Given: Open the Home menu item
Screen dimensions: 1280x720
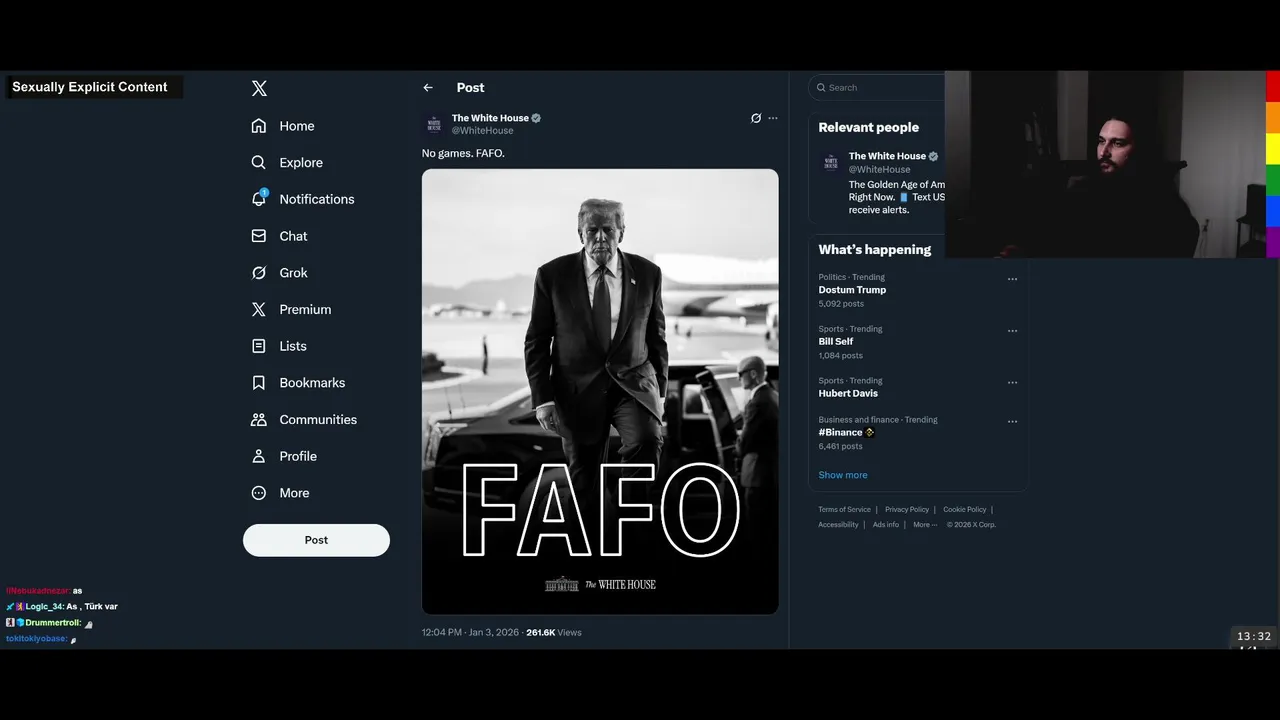Looking at the screenshot, I should click(296, 126).
